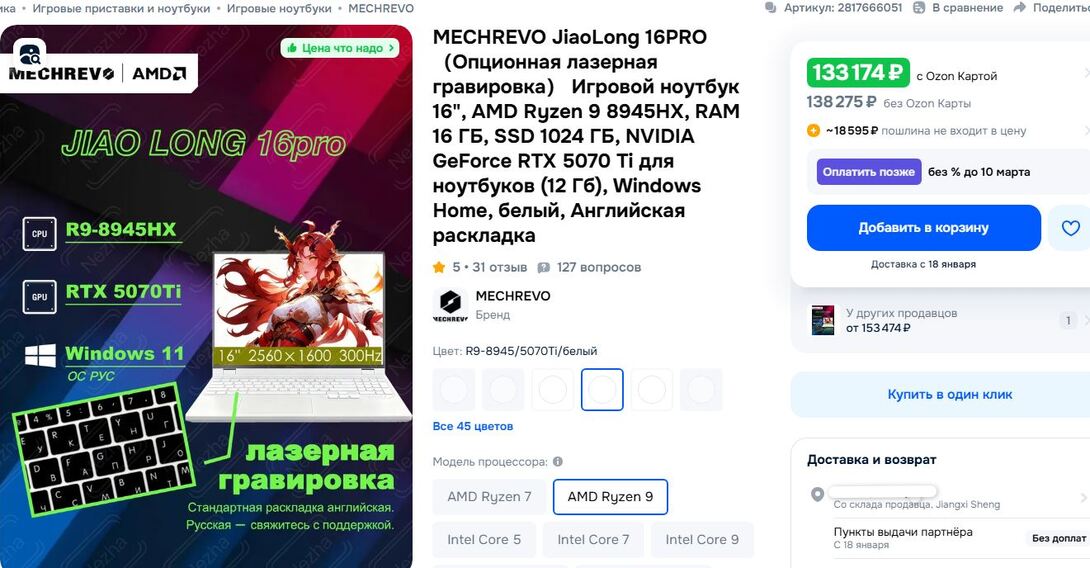Image resolution: width=1090 pixels, height=568 pixels.
Task: Click 'Купить в один клик' button
Action: click(950, 395)
